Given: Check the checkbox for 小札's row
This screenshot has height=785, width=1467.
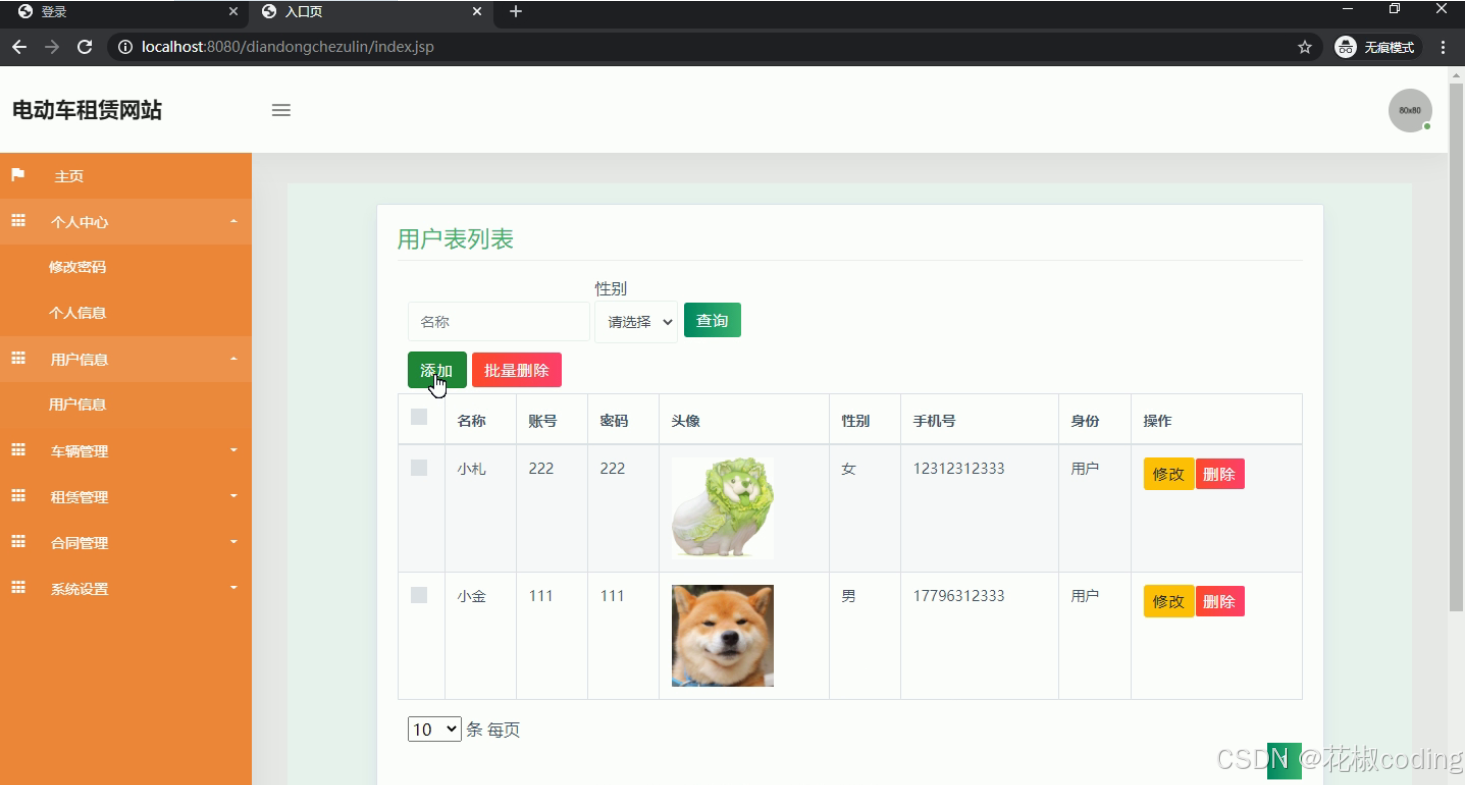Looking at the screenshot, I should coord(419,467).
